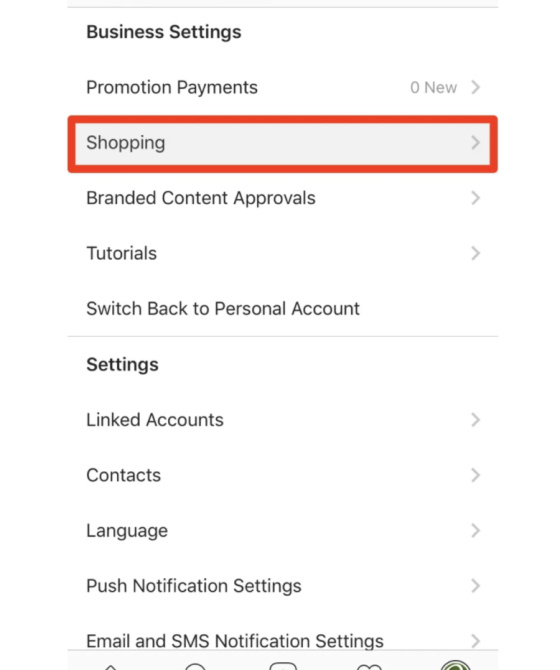This screenshot has width=560, height=670.
Task: Open the Shopping settings row
Action: point(283,143)
